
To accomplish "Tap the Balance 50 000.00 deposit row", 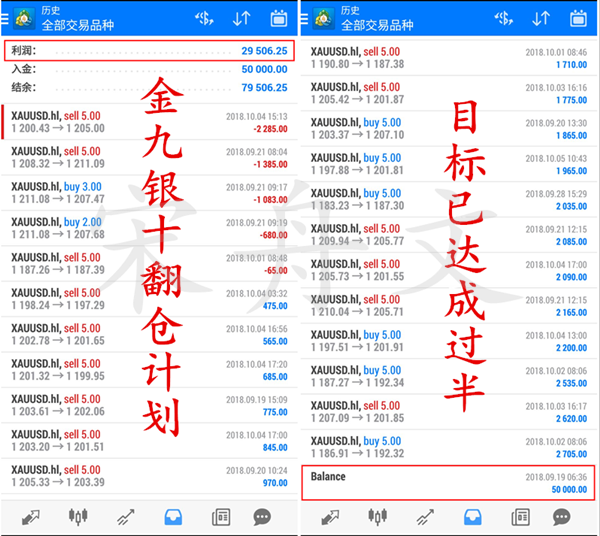I will tap(450, 483).
